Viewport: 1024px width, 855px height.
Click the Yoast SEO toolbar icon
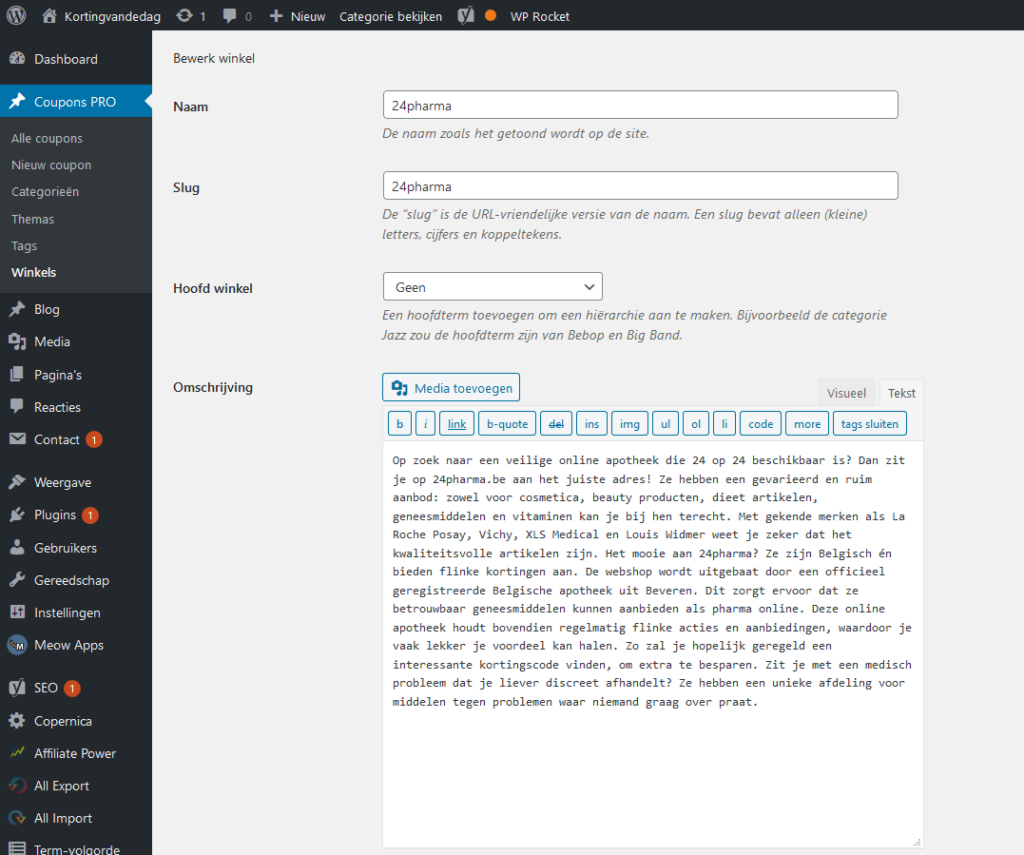466,16
